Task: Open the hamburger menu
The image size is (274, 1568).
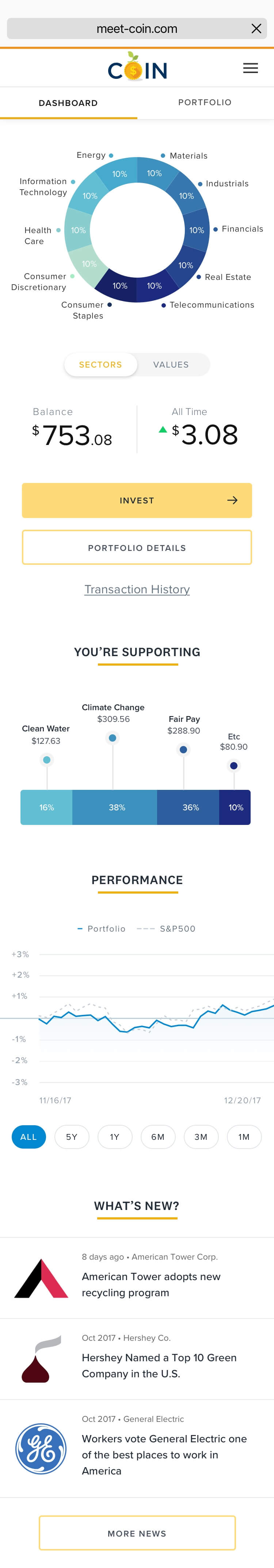Action: 250,68
